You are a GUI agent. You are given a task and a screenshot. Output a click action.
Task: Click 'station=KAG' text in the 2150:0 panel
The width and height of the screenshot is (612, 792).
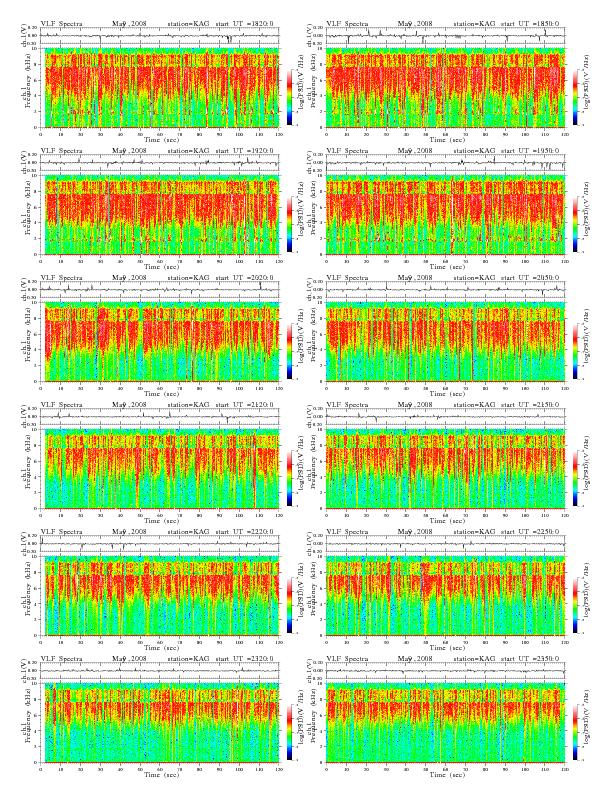pyautogui.click(x=474, y=405)
